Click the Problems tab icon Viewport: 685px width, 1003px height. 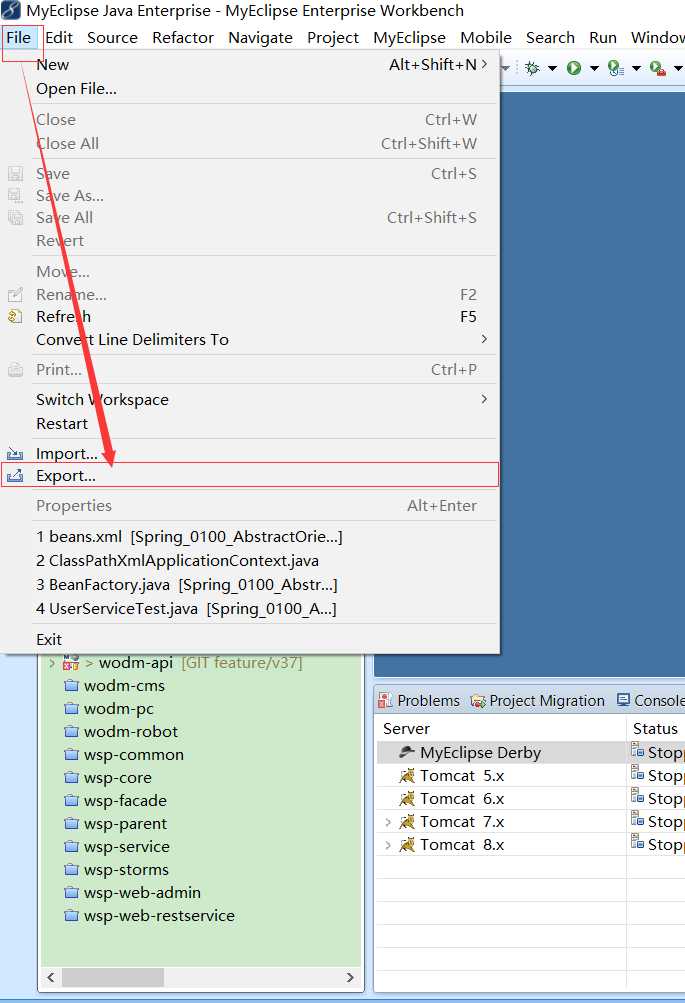point(385,700)
